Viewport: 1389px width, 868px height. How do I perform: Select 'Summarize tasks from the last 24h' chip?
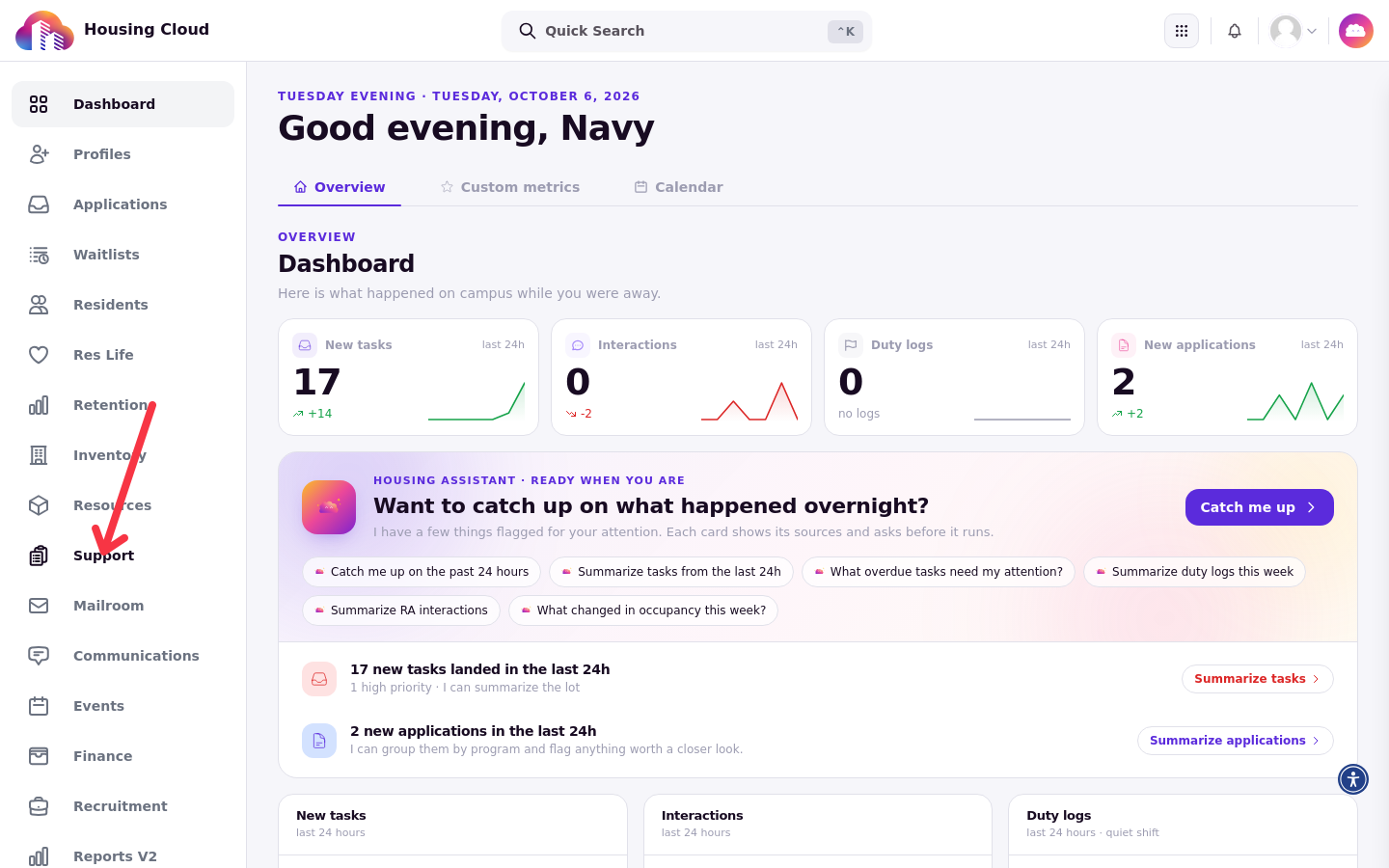[671, 572]
